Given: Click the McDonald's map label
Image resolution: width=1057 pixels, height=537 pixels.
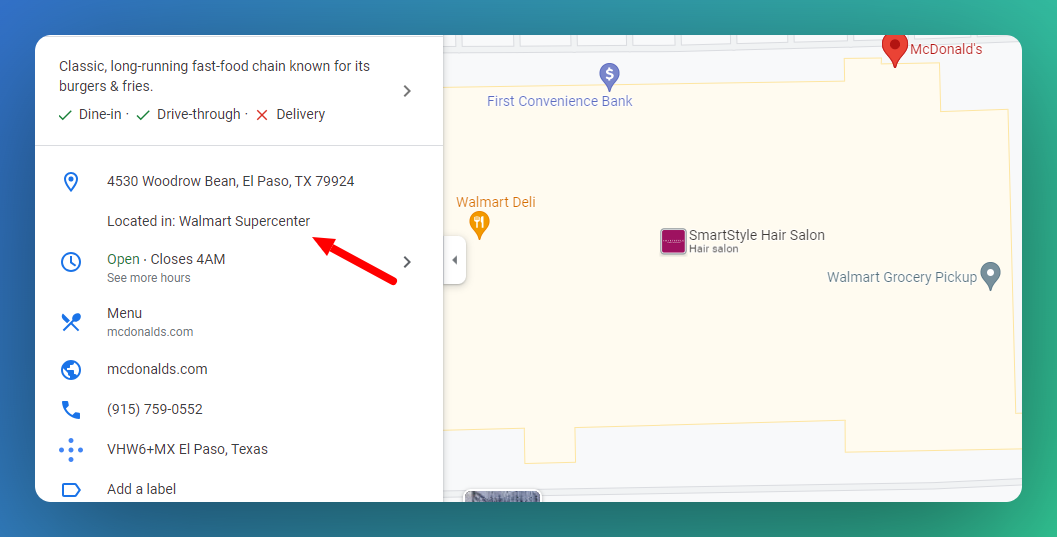Looking at the screenshot, I should coord(946,49).
